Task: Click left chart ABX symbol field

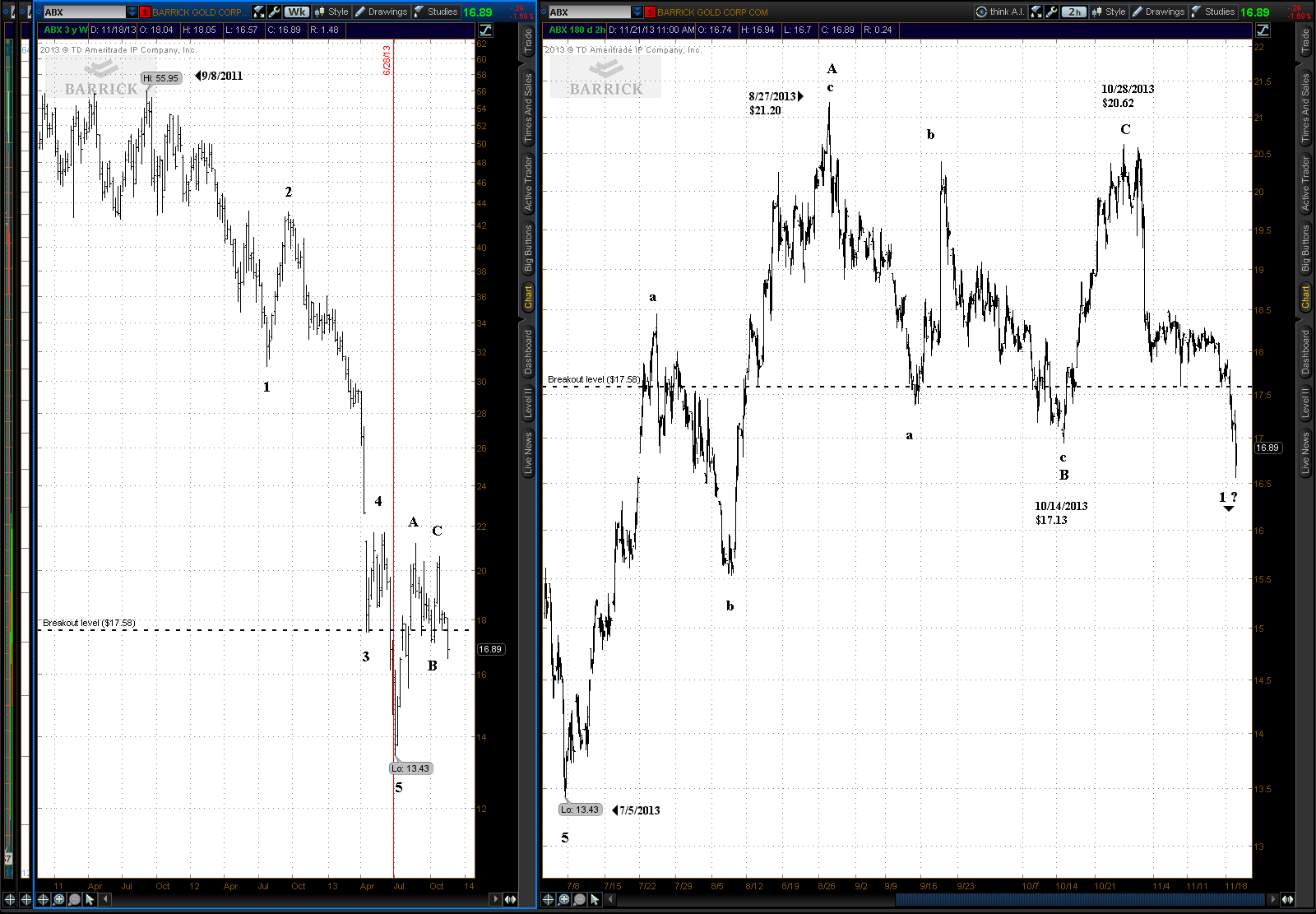Action: click(85, 12)
